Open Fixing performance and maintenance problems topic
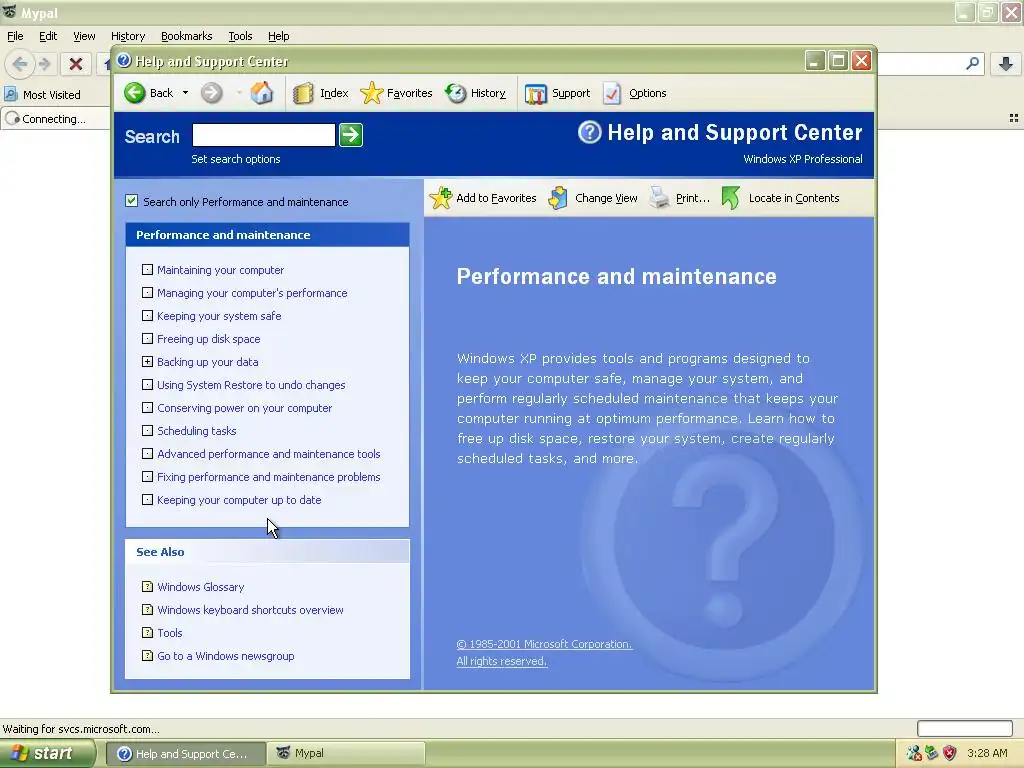 pos(268,477)
